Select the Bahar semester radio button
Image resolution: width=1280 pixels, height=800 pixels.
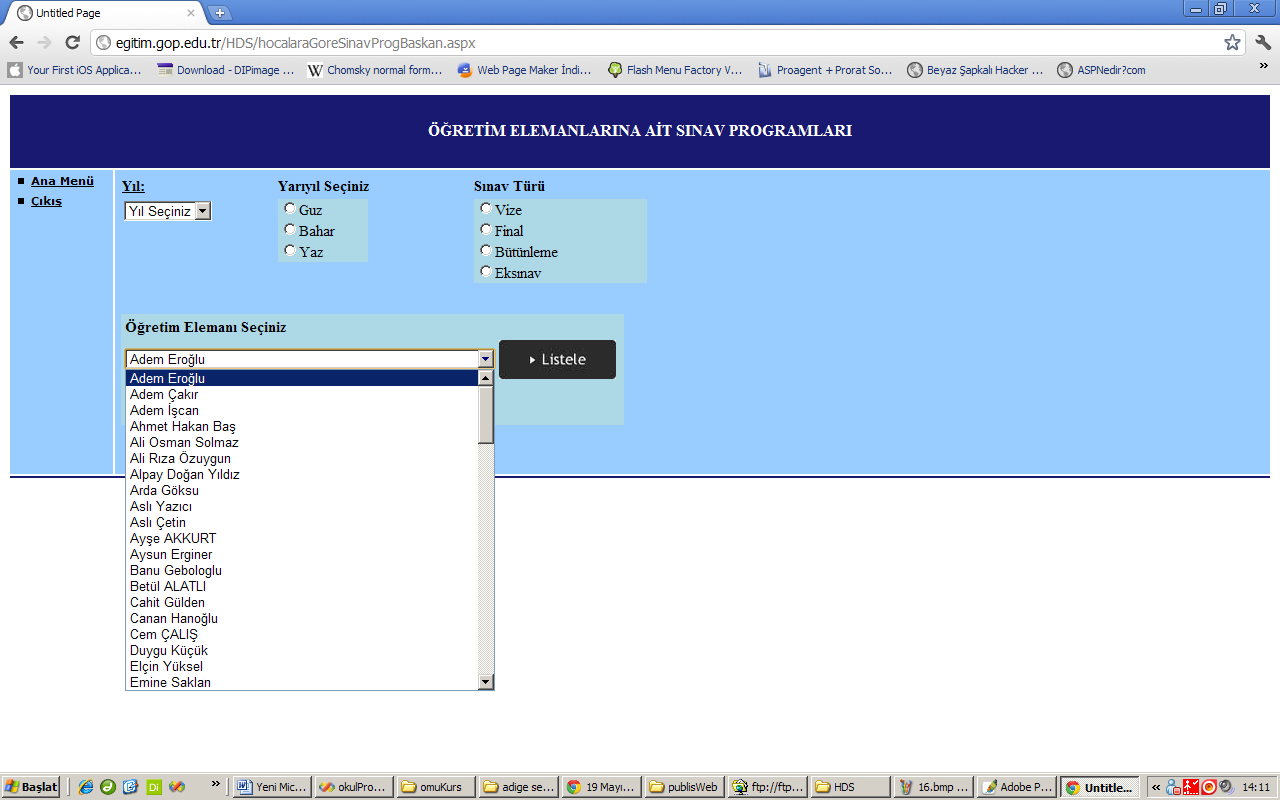click(x=290, y=230)
